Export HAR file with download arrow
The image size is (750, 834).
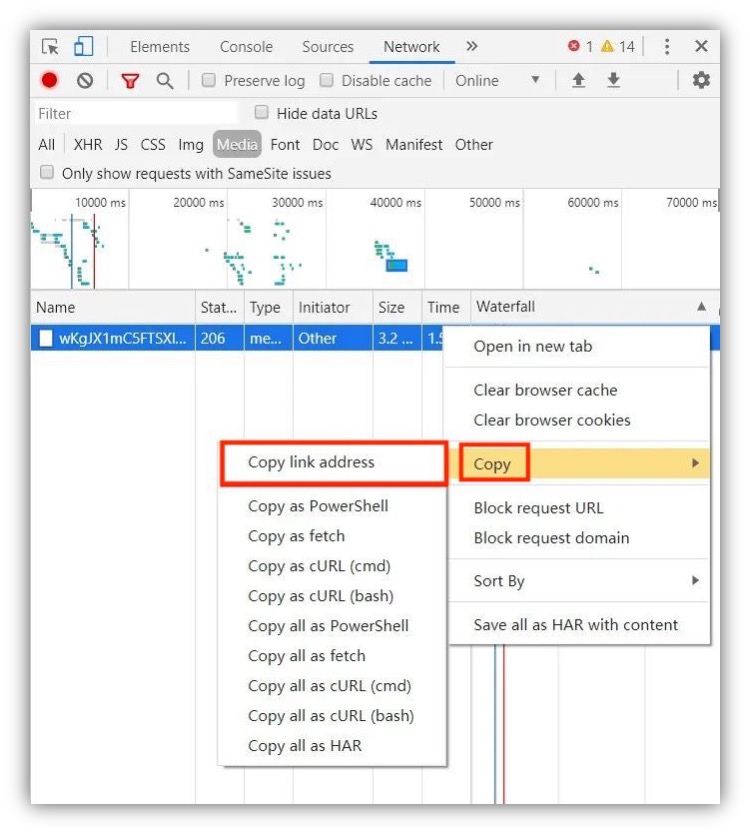point(613,80)
